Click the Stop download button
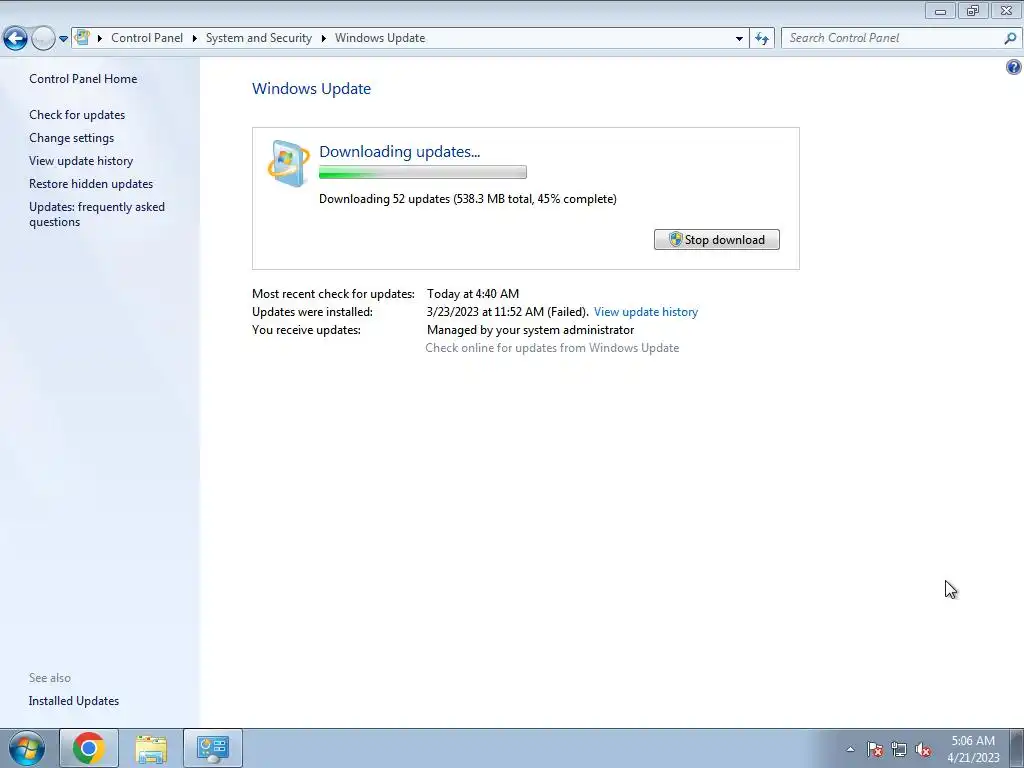Image resolution: width=1024 pixels, height=768 pixels. (716, 240)
